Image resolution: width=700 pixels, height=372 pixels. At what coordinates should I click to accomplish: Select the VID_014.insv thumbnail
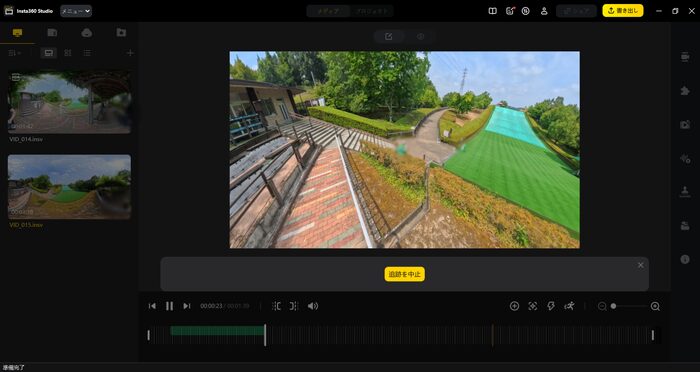click(70, 102)
